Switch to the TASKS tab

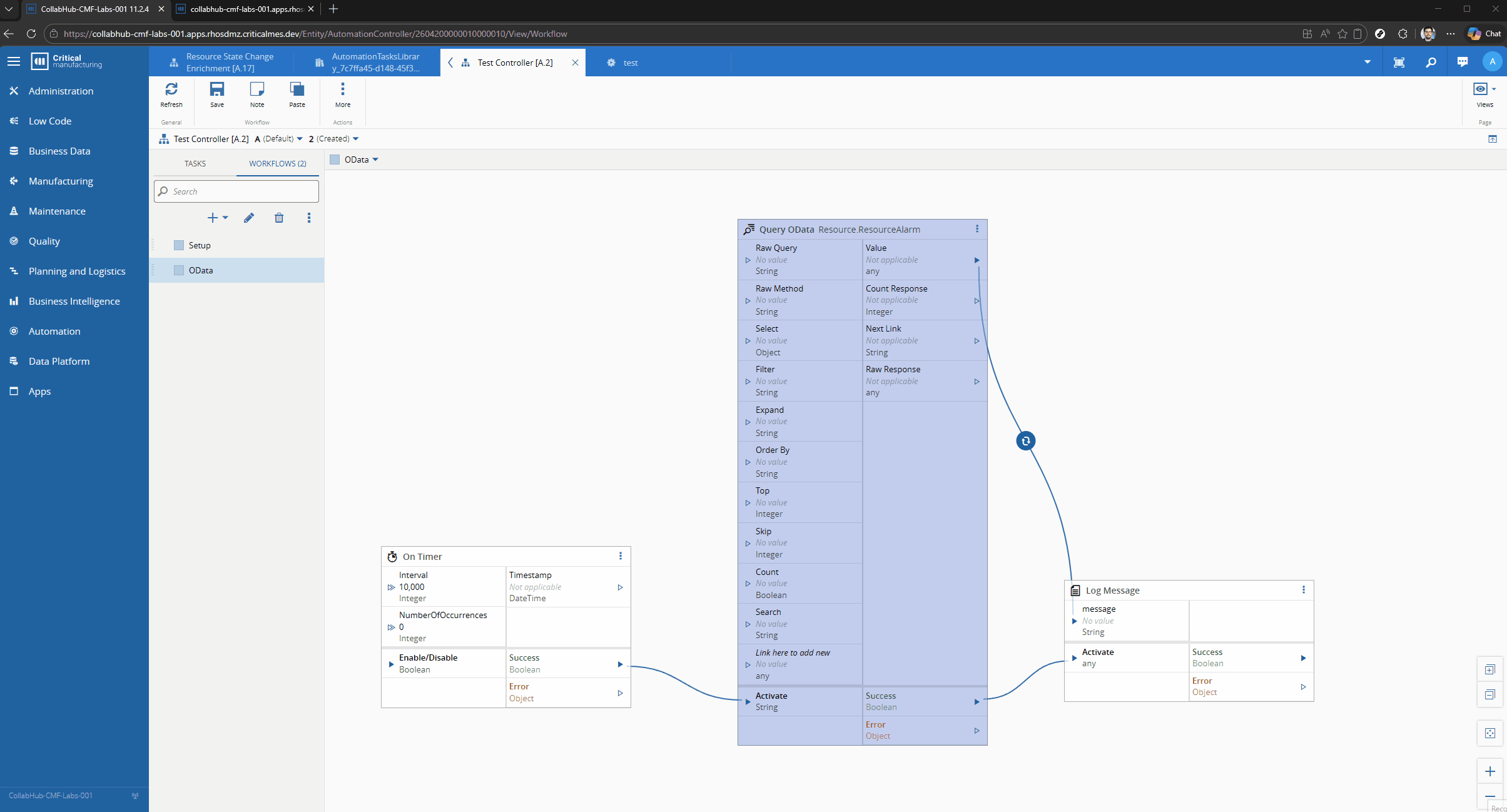195,163
